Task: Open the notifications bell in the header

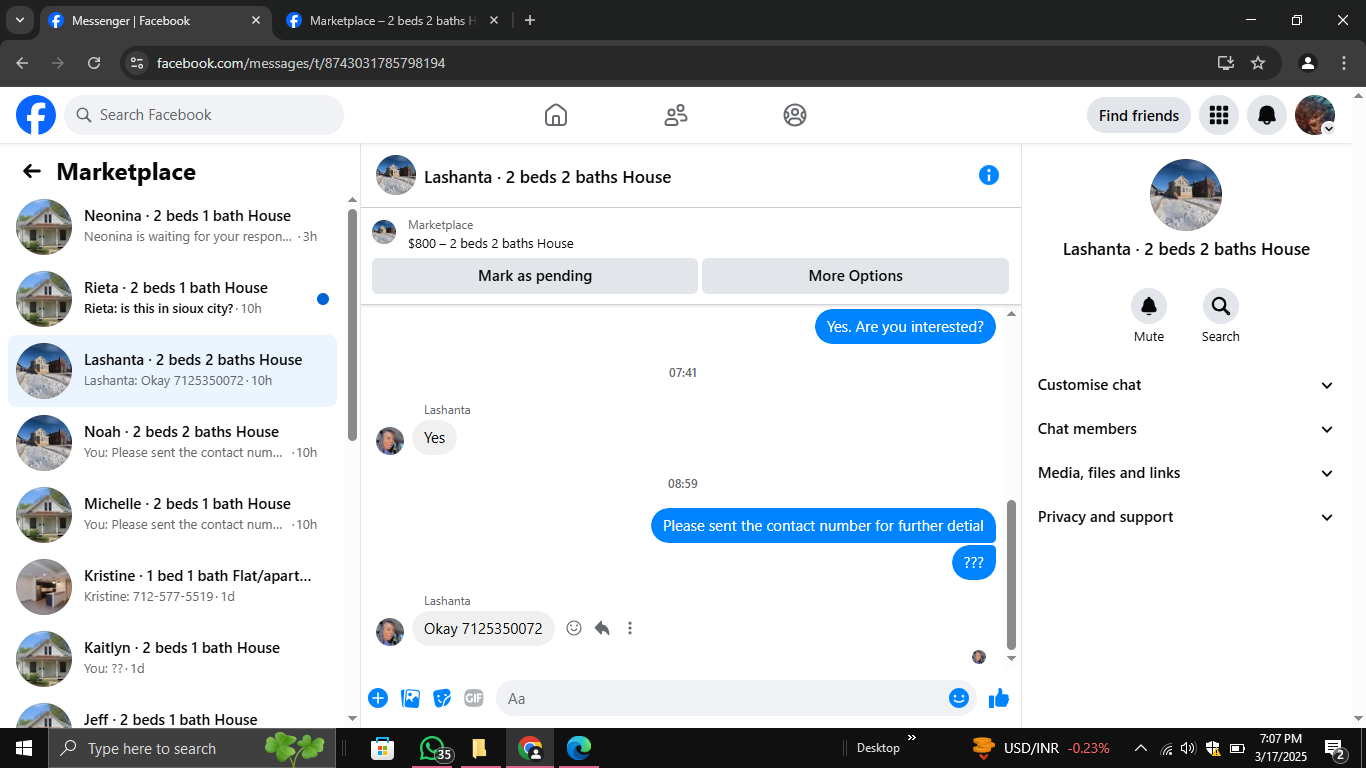Action: (x=1267, y=115)
